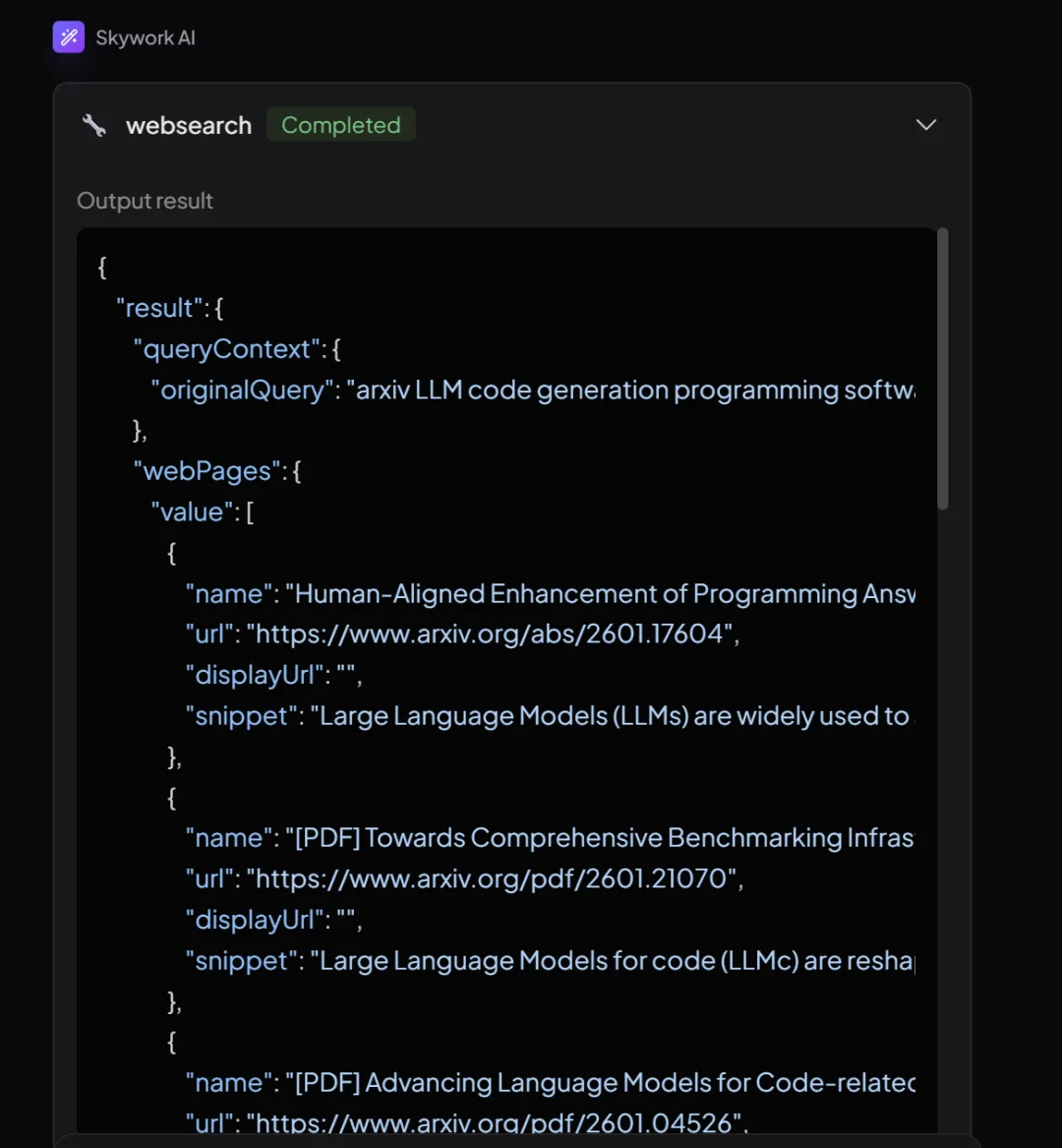Click the Skywork AI purple logo icon
1062x1148 pixels.
(x=69, y=37)
